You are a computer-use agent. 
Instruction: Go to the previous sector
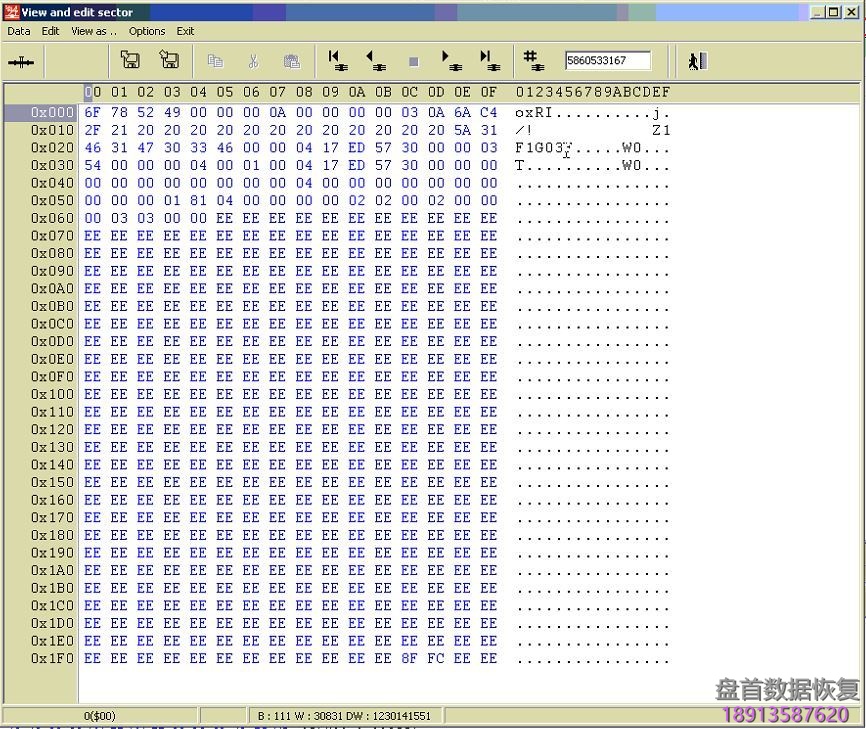click(x=375, y=61)
